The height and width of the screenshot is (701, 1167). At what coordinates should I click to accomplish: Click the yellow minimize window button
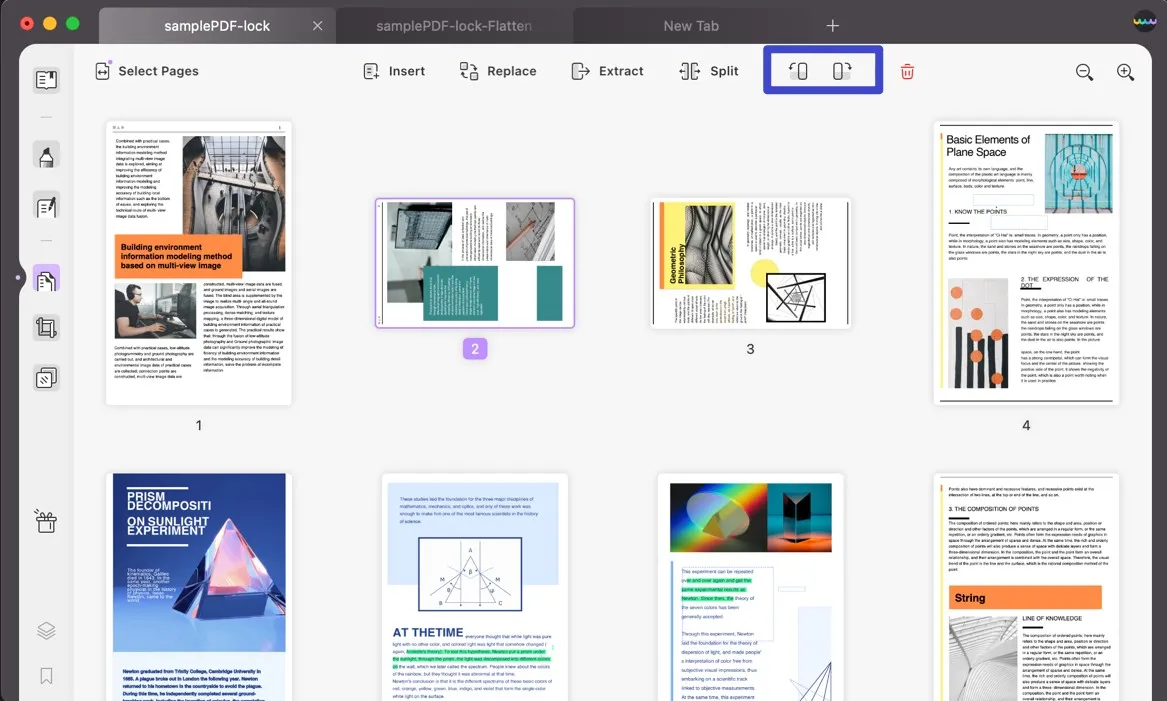point(50,24)
